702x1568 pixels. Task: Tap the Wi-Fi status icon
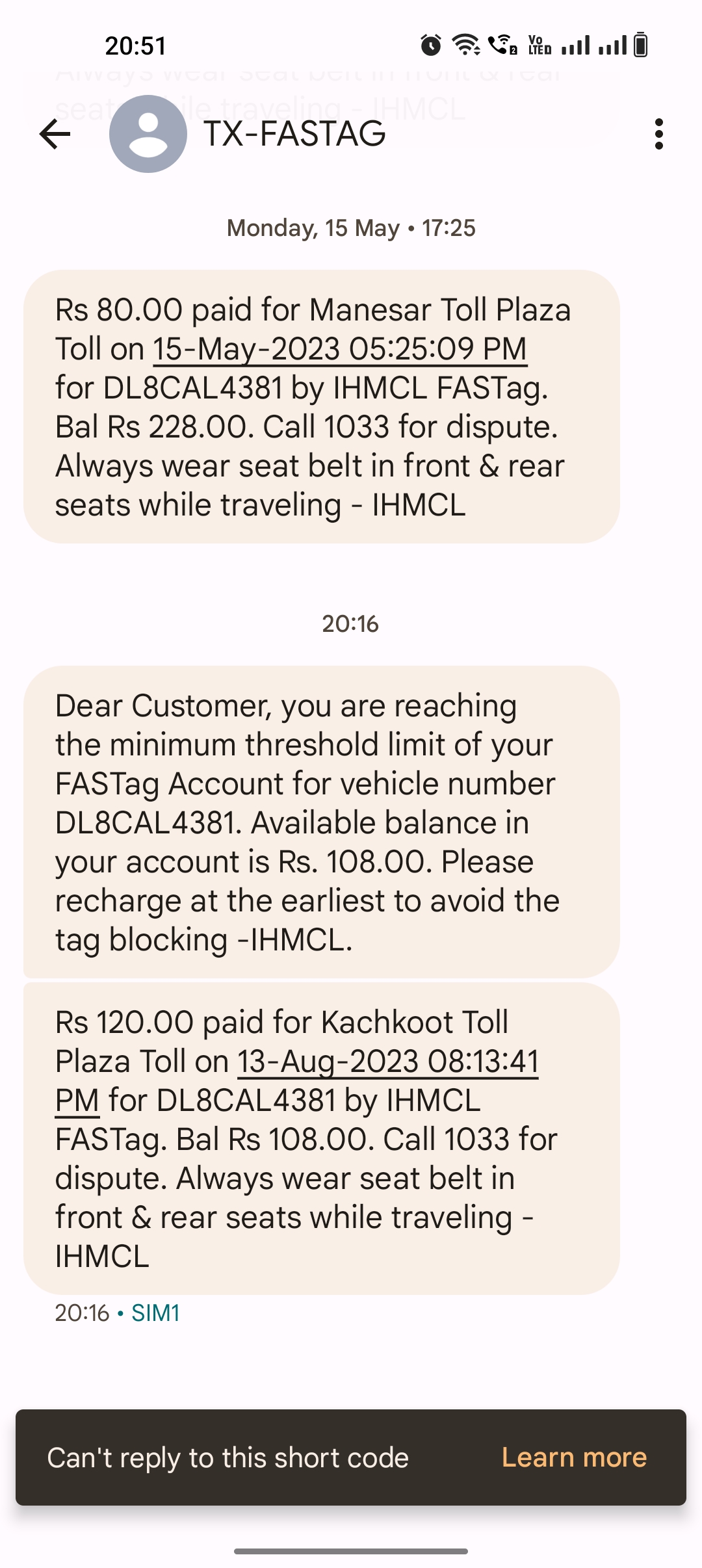(x=465, y=46)
